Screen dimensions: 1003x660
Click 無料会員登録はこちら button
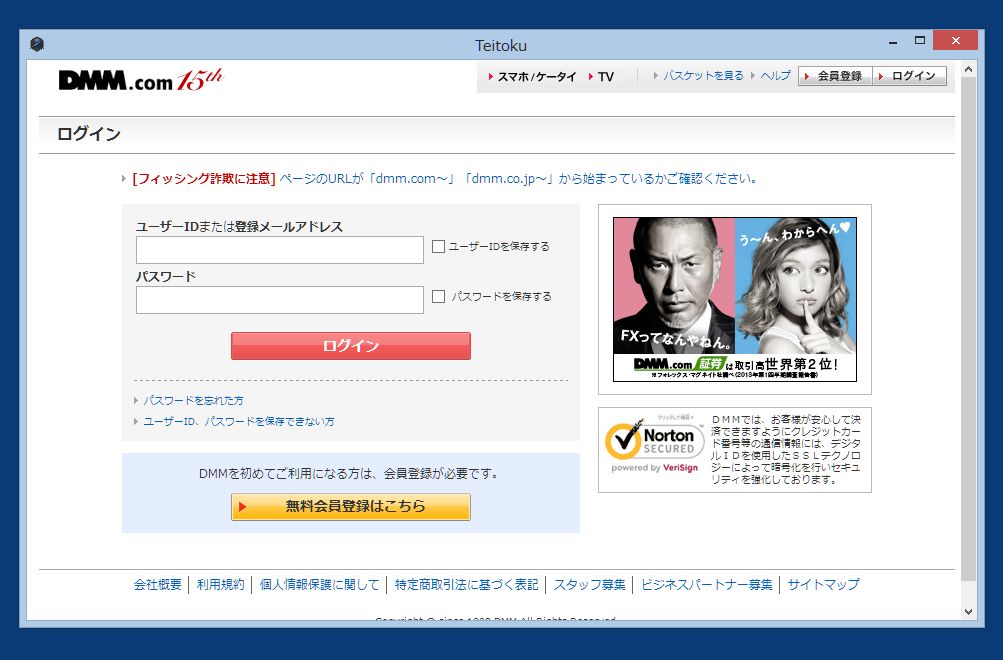click(x=351, y=507)
